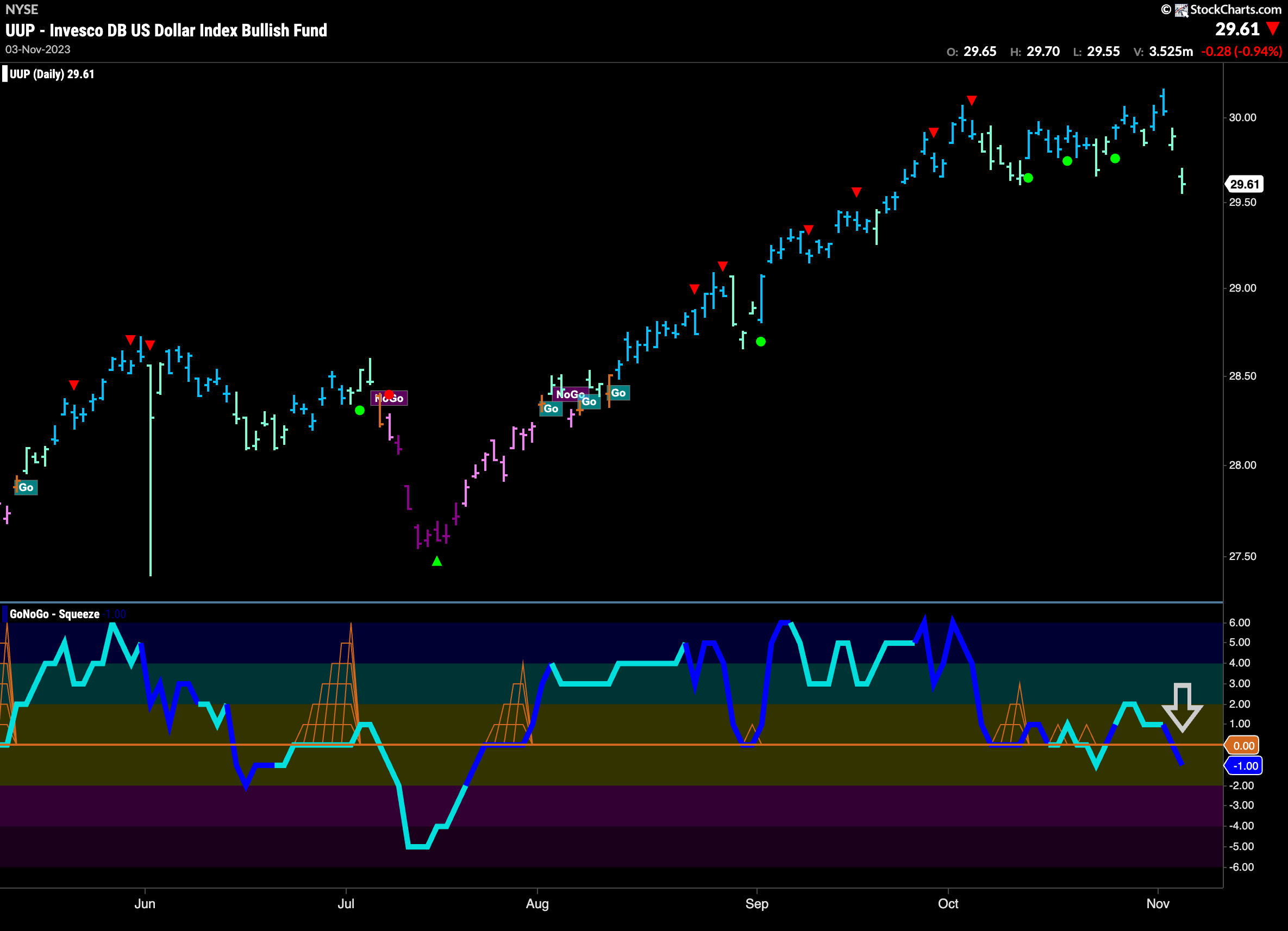Screen dimensions: 1288x931
Task: Click the blue legend marker beside GoNoGo - Squeeze
Action: (4, 614)
